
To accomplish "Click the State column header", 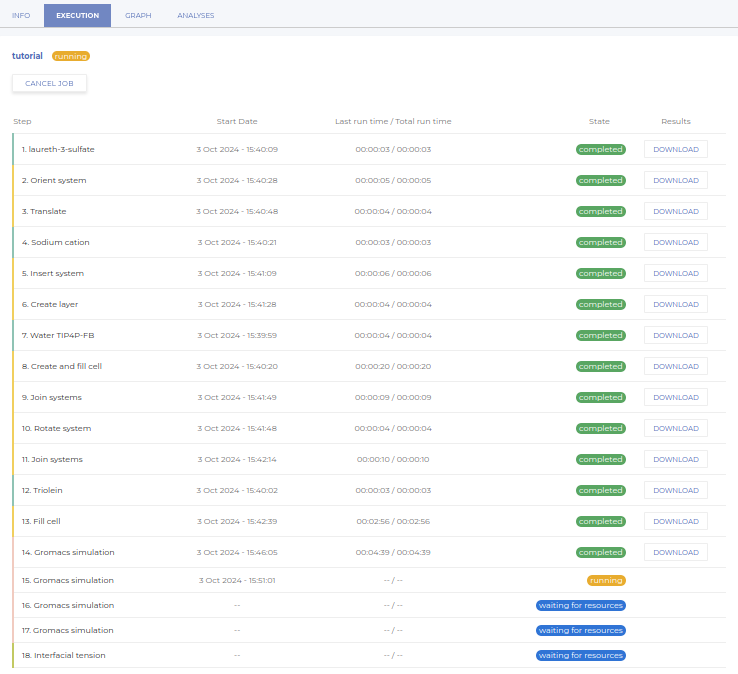I will [x=599, y=121].
